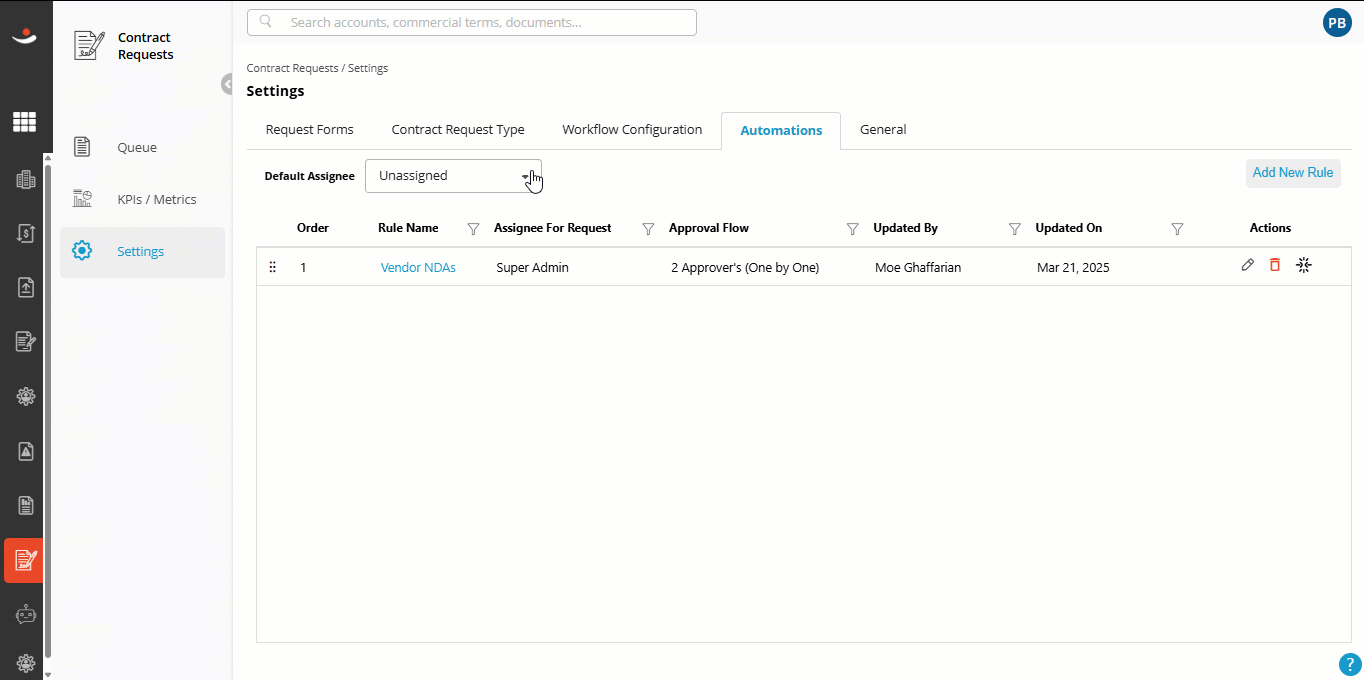Click the Assignee For Request header text

pos(552,228)
